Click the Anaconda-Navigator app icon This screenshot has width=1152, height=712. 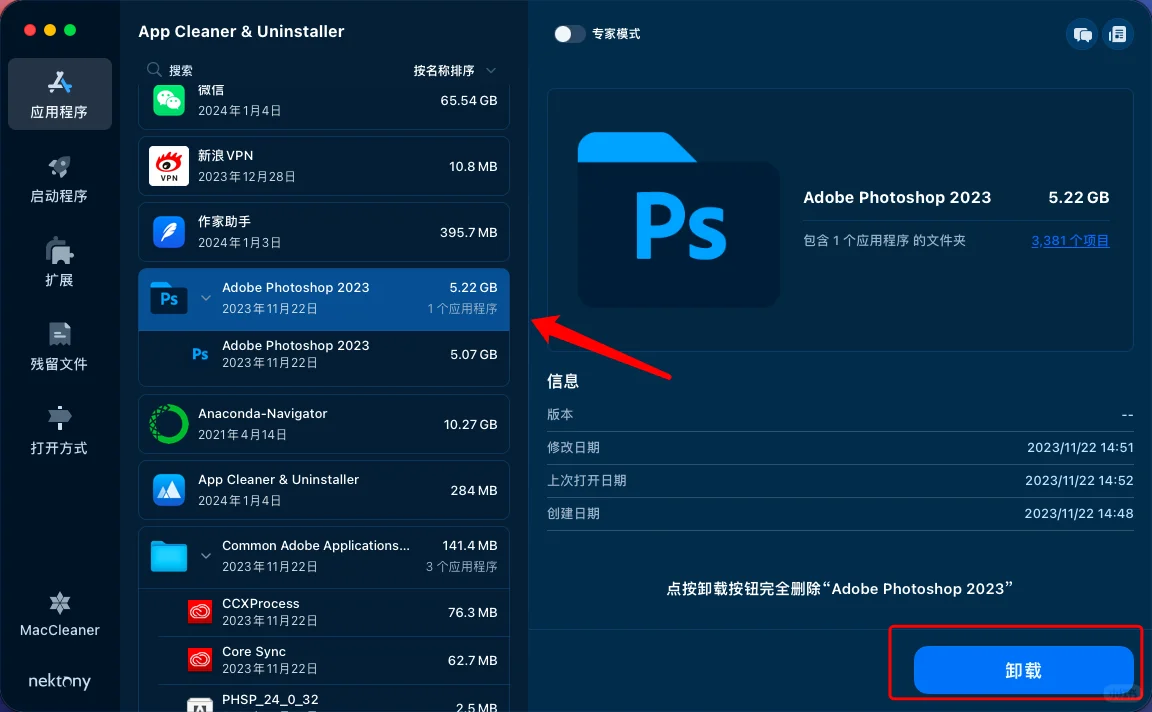coord(168,424)
